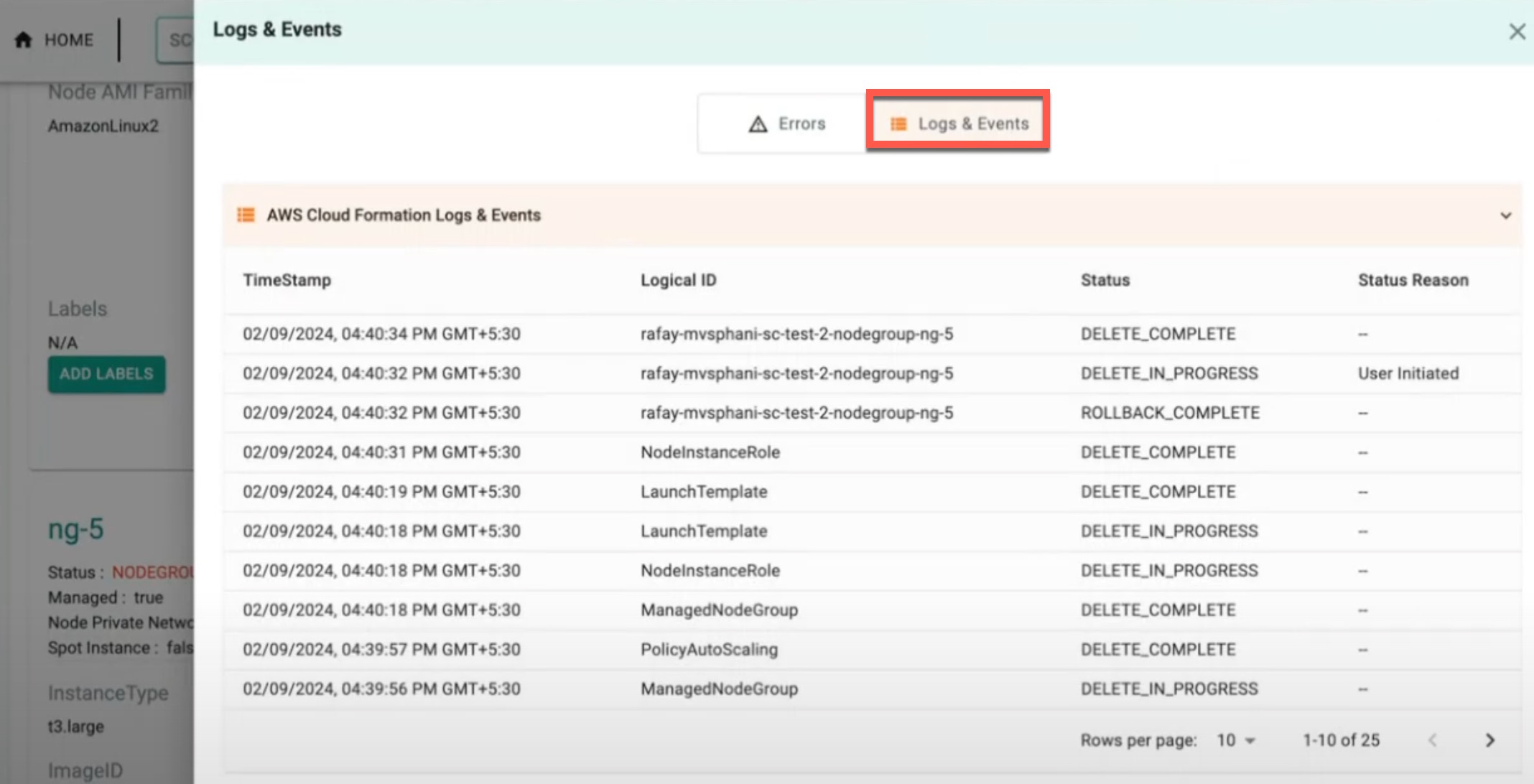The image size is (1534, 784).
Task: Go to previous page of events
Action: 1433,740
